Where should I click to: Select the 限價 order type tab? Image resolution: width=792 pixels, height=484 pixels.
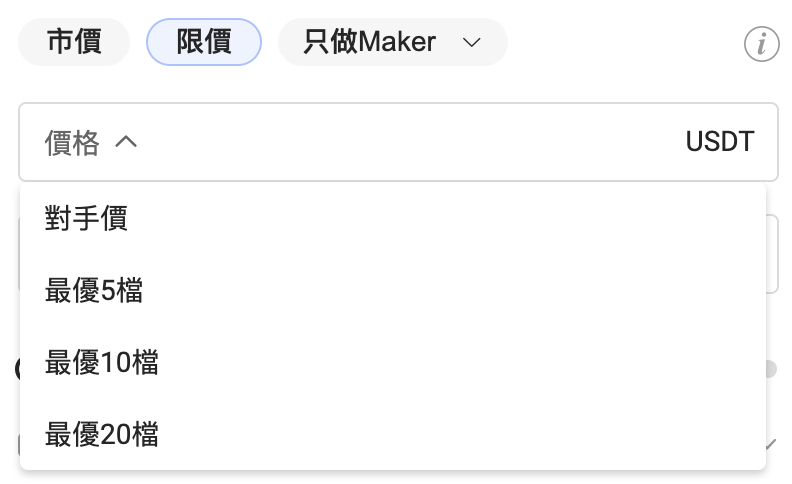[x=204, y=43]
